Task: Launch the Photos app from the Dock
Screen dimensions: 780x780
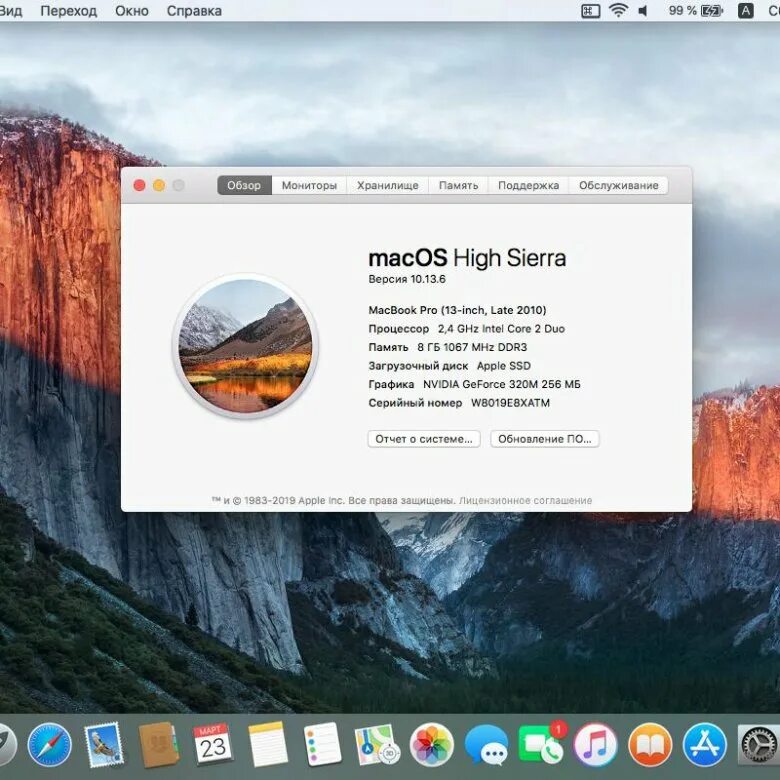Action: [431, 745]
